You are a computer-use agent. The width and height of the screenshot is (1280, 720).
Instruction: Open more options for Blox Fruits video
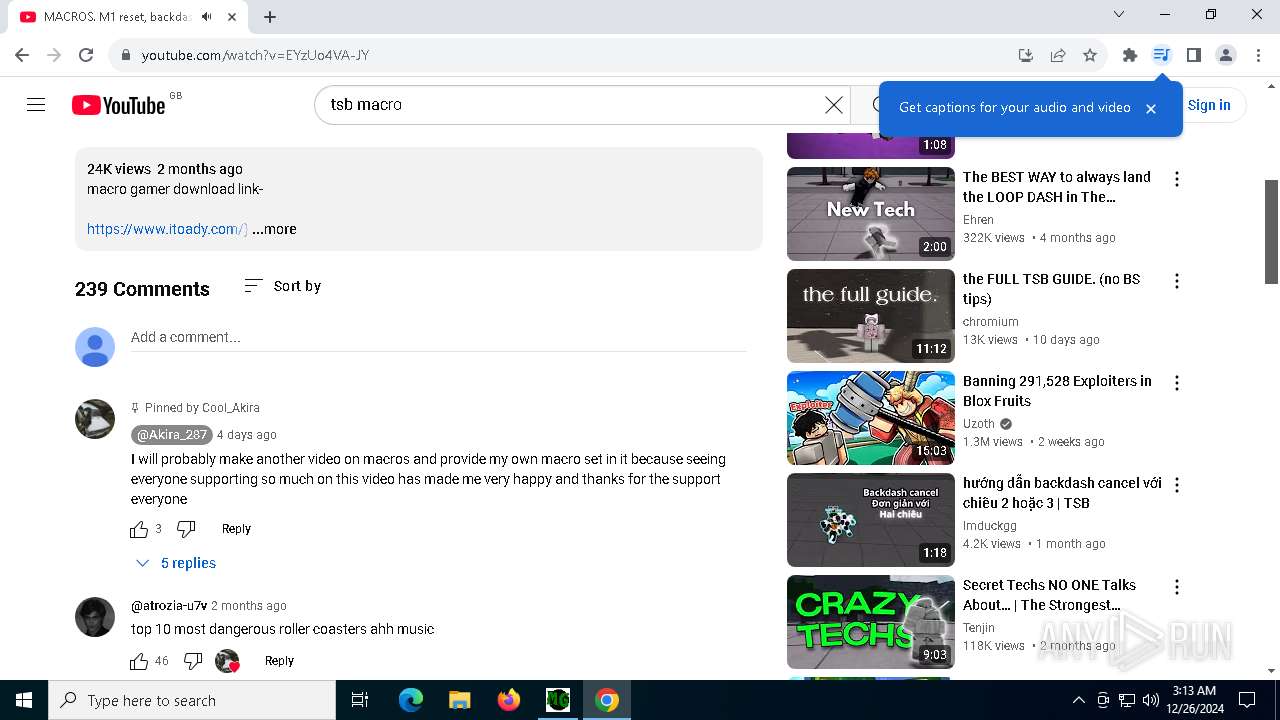coord(1177,383)
